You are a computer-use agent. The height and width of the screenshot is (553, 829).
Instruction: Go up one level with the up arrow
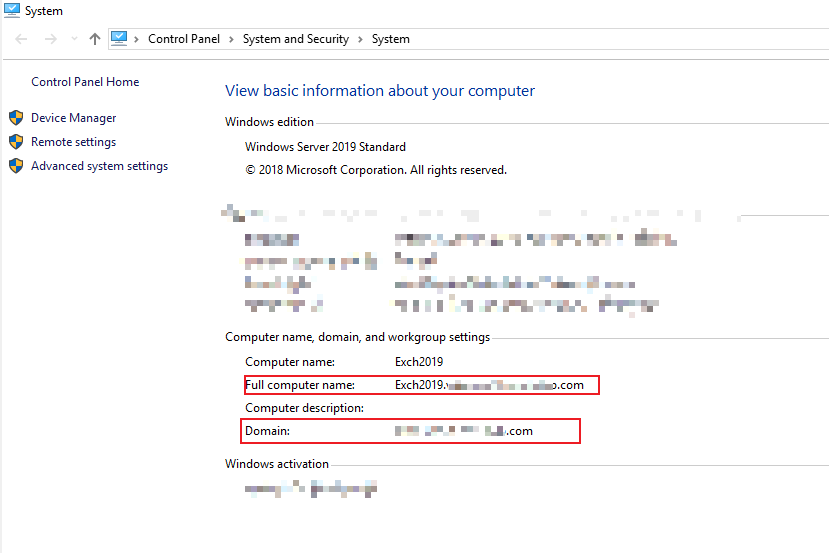coord(95,39)
